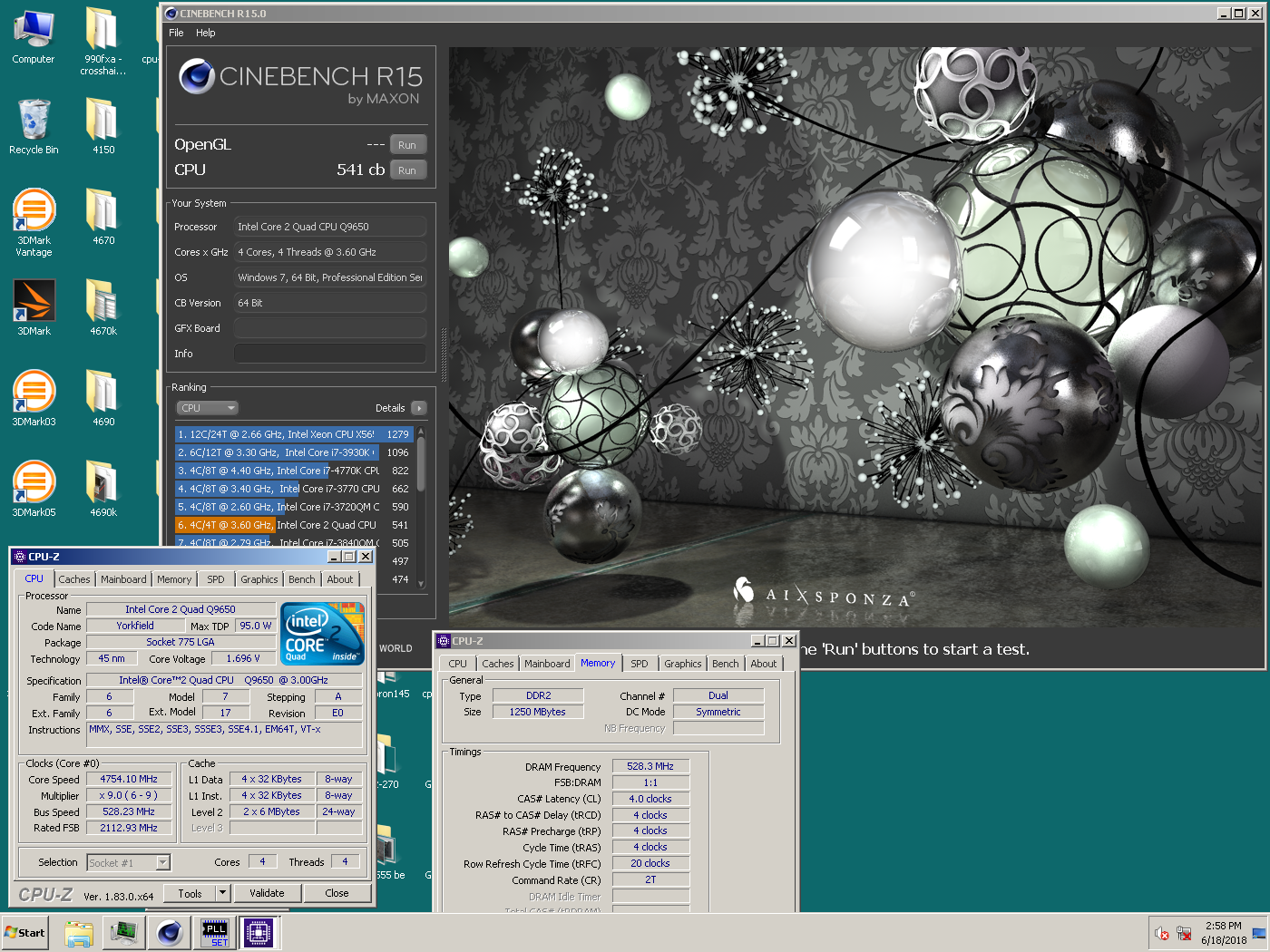The height and width of the screenshot is (952, 1270).
Task: Open the Computer desktop icon
Action: [34, 36]
